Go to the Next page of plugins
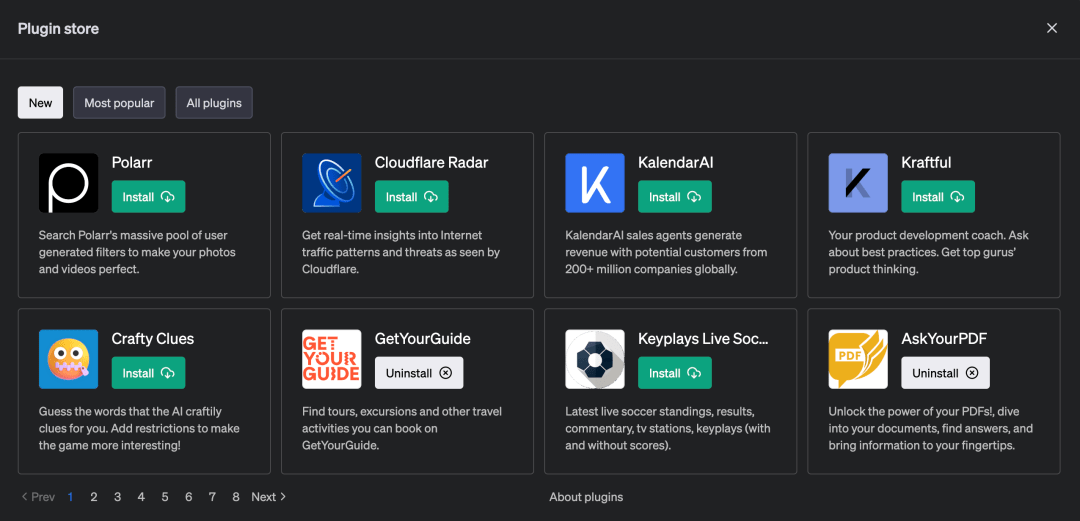The image size is (1080, 521). [268, 497]
